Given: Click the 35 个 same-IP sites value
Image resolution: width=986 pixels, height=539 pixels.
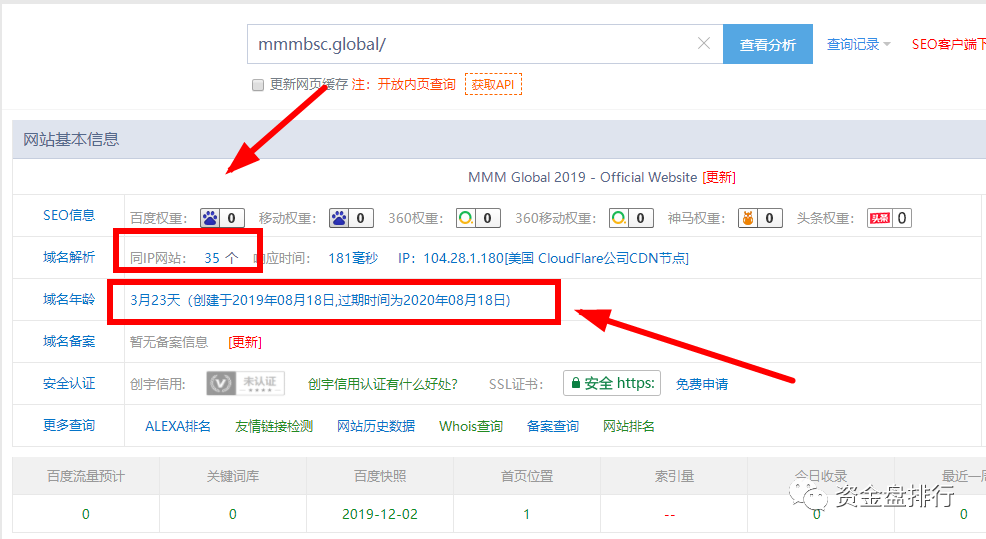Looking at the screenshot, I should [221, 258].
